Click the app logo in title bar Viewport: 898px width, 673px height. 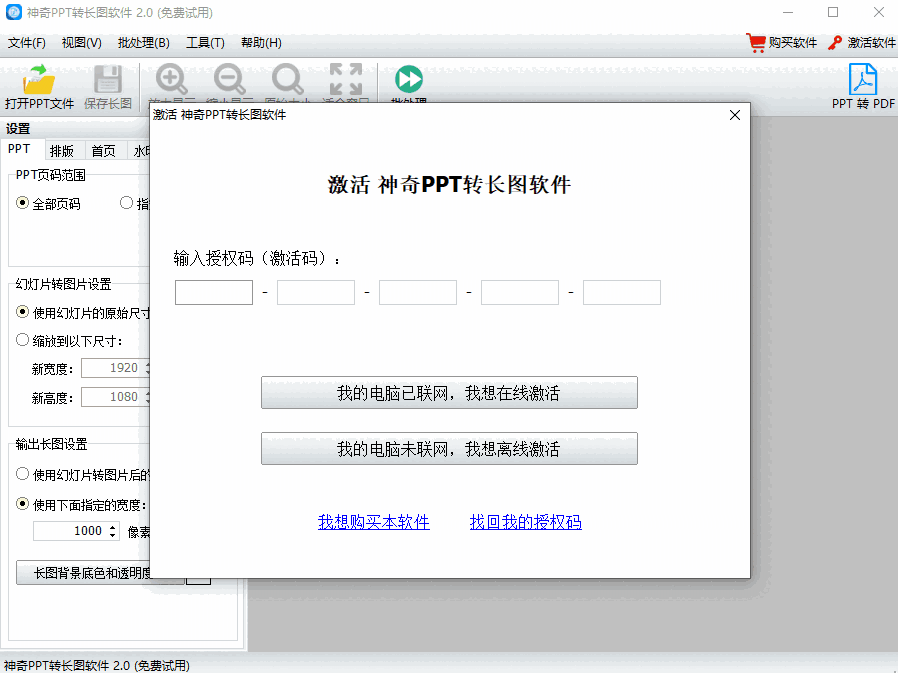pos(13,12)
